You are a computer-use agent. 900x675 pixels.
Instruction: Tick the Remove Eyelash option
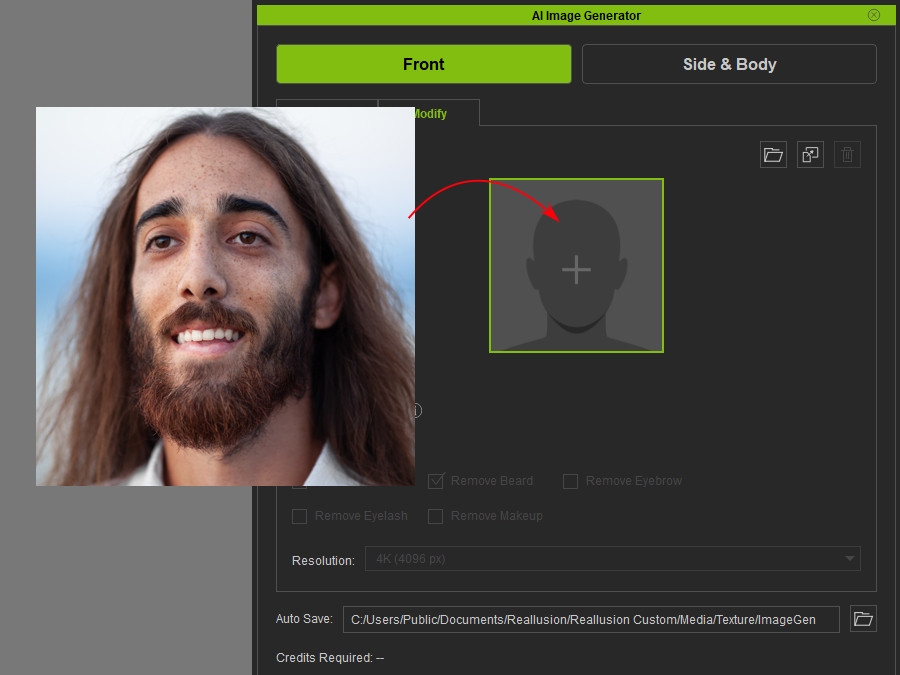click(300, 516)
